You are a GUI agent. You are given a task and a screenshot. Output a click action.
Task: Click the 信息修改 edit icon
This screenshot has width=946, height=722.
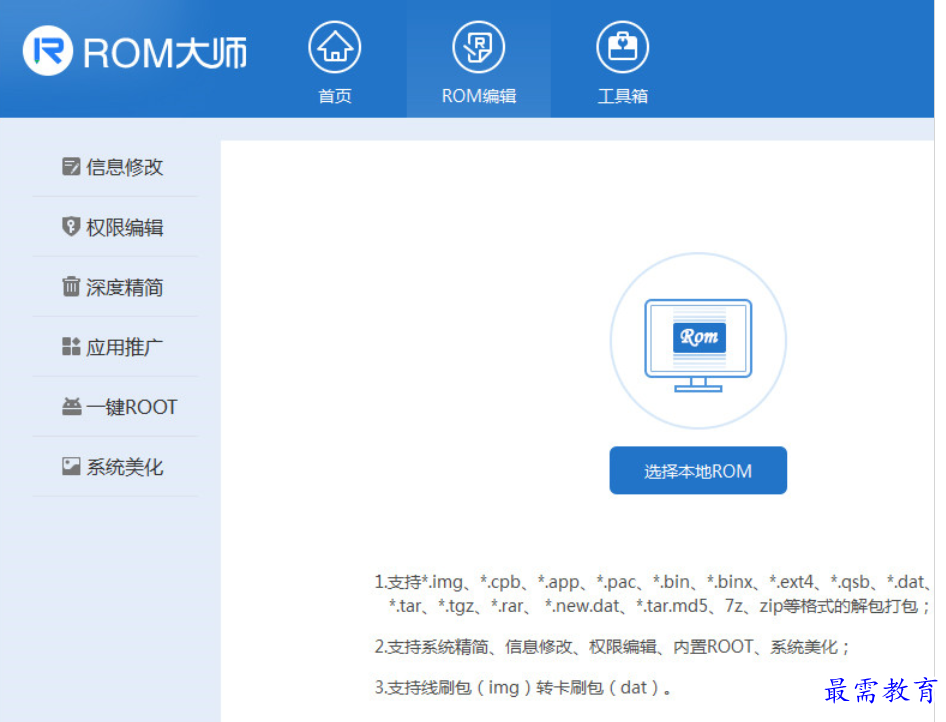(71, 166)
